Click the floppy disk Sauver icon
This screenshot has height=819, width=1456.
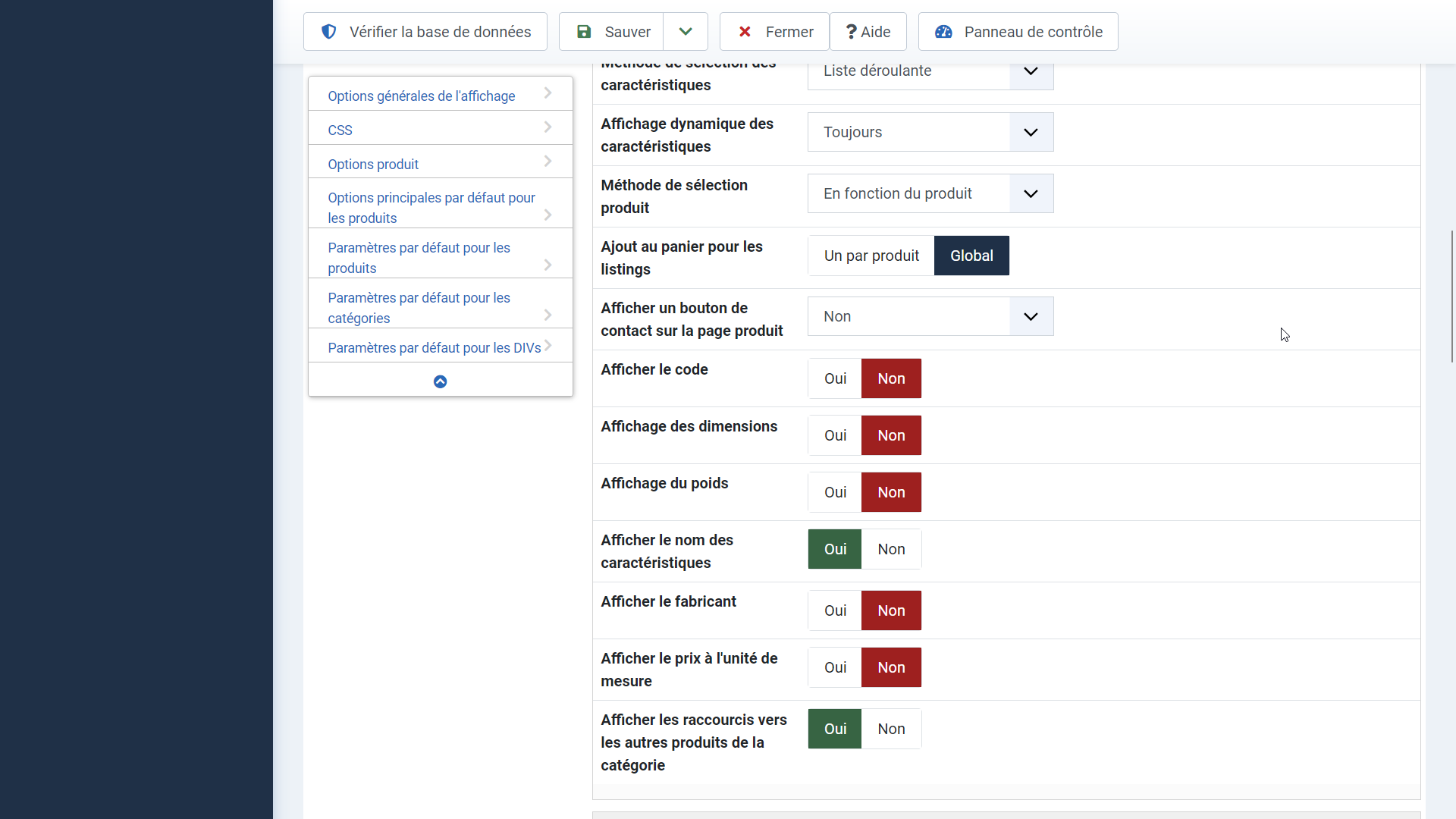[584, 32]
